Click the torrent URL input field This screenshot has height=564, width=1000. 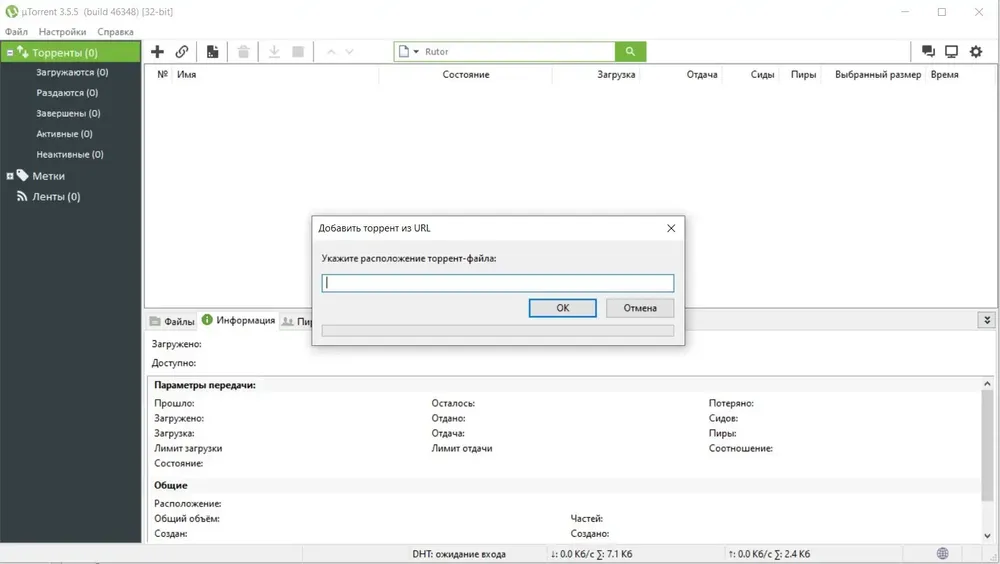click(x=497, y=283)
